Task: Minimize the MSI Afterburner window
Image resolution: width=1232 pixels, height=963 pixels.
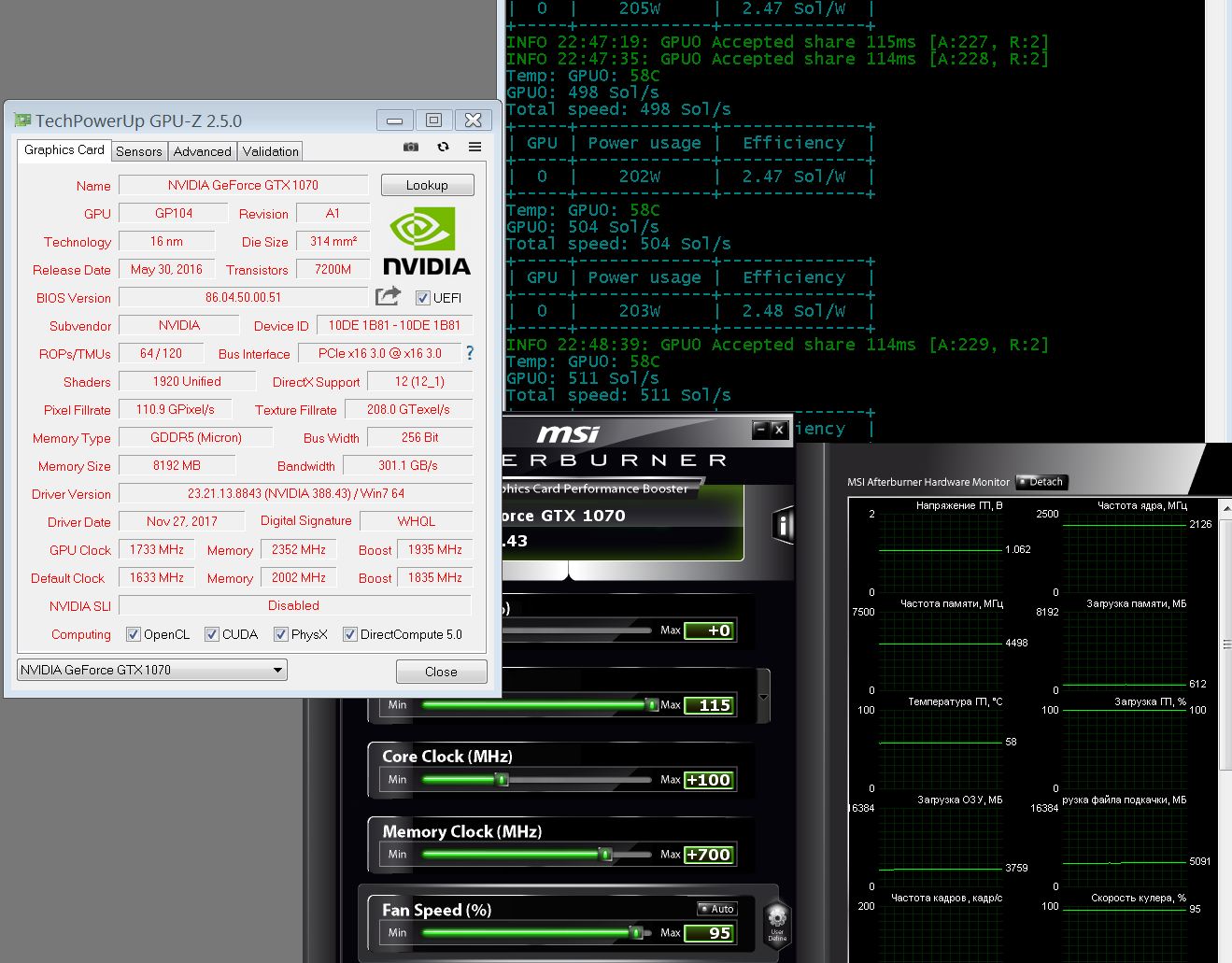Action: point(761,430)
